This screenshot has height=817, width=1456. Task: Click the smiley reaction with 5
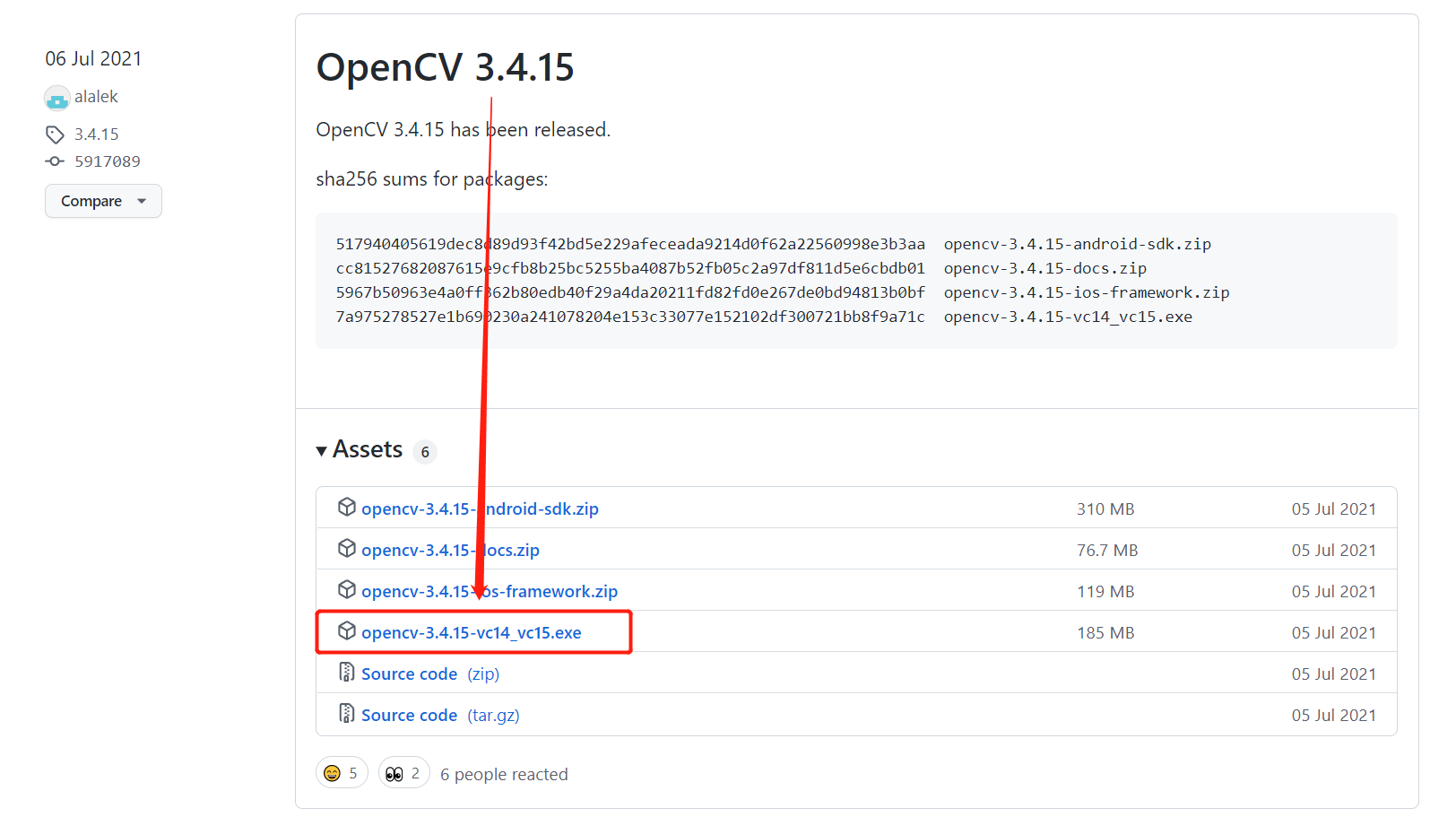pyautogui.click(x=342, y=773)
